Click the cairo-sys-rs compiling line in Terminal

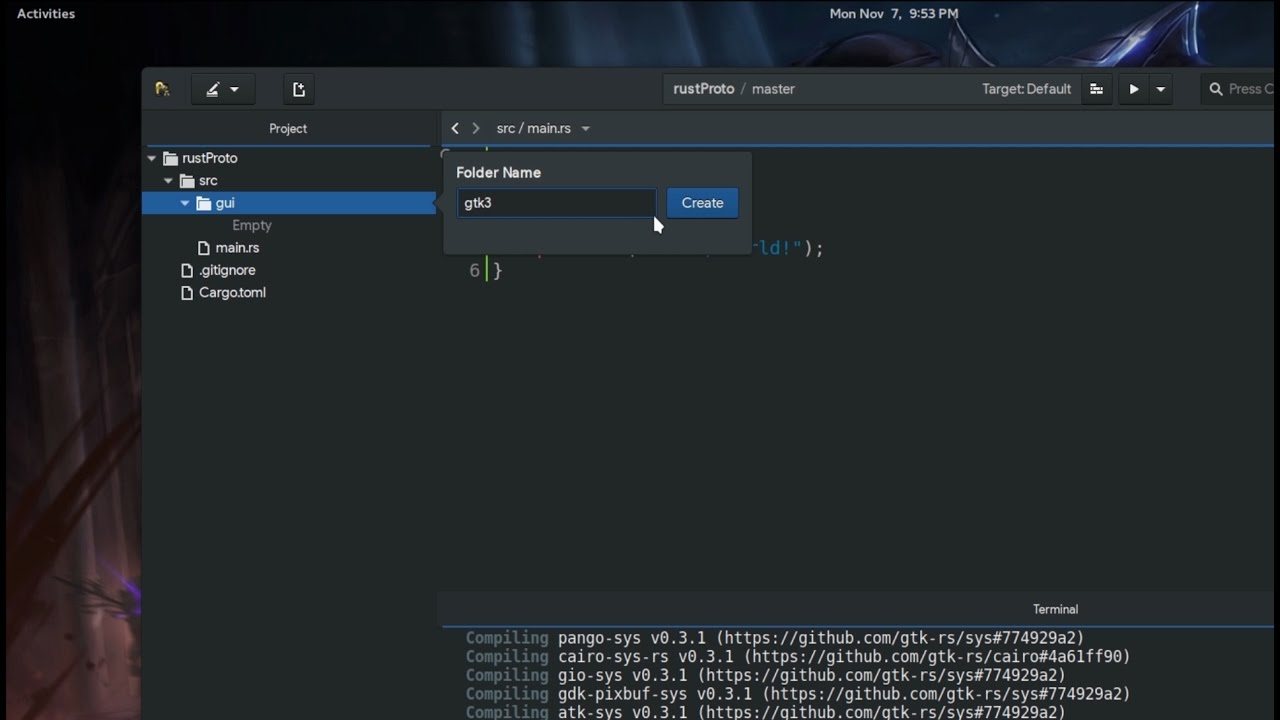pyautogui.click(x=798, y=657)
